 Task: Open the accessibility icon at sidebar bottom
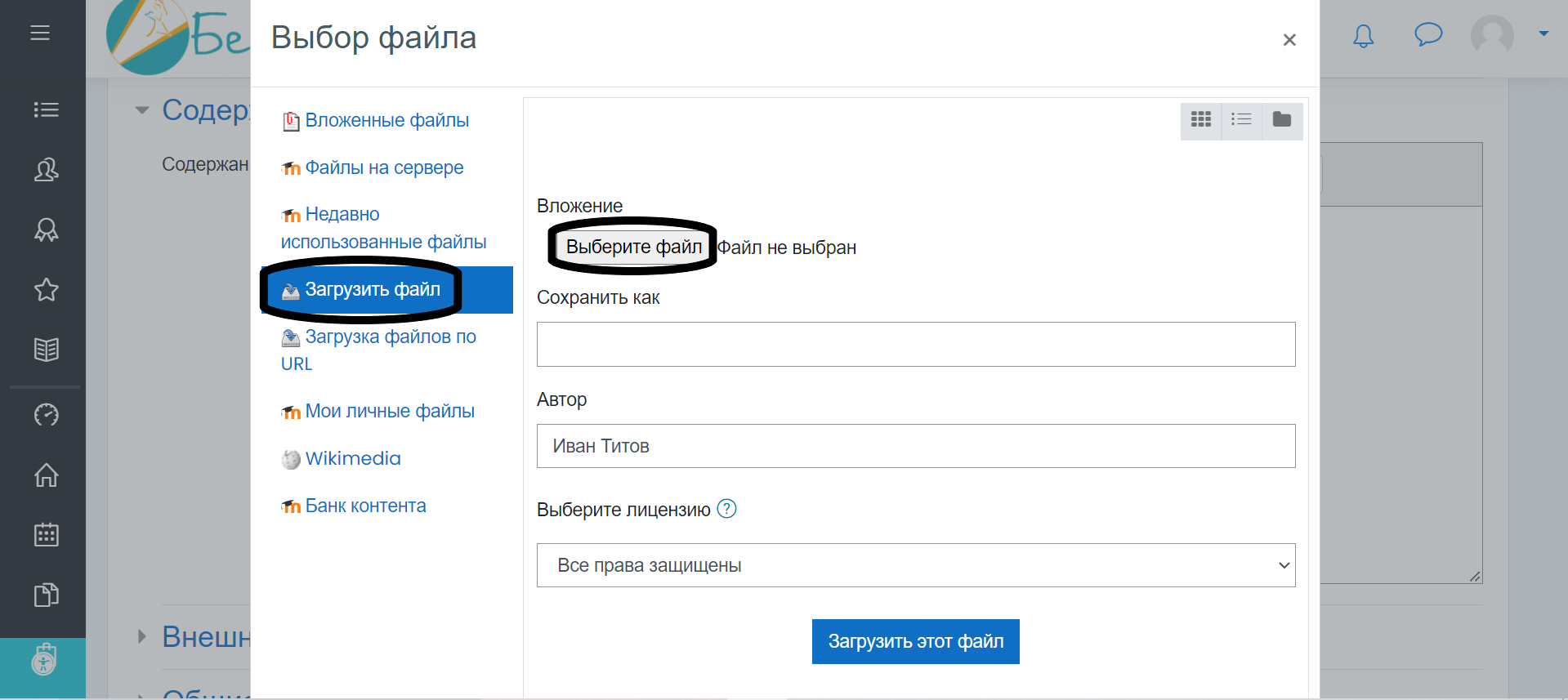[43, 660]
